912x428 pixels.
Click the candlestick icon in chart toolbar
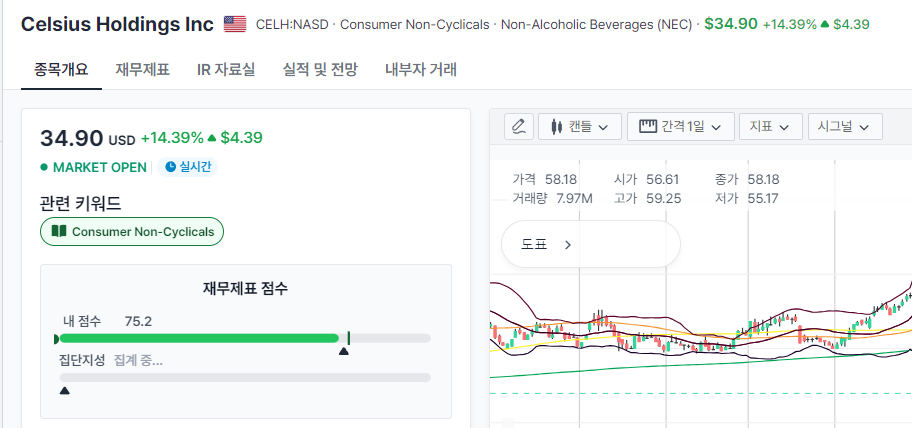556,127
